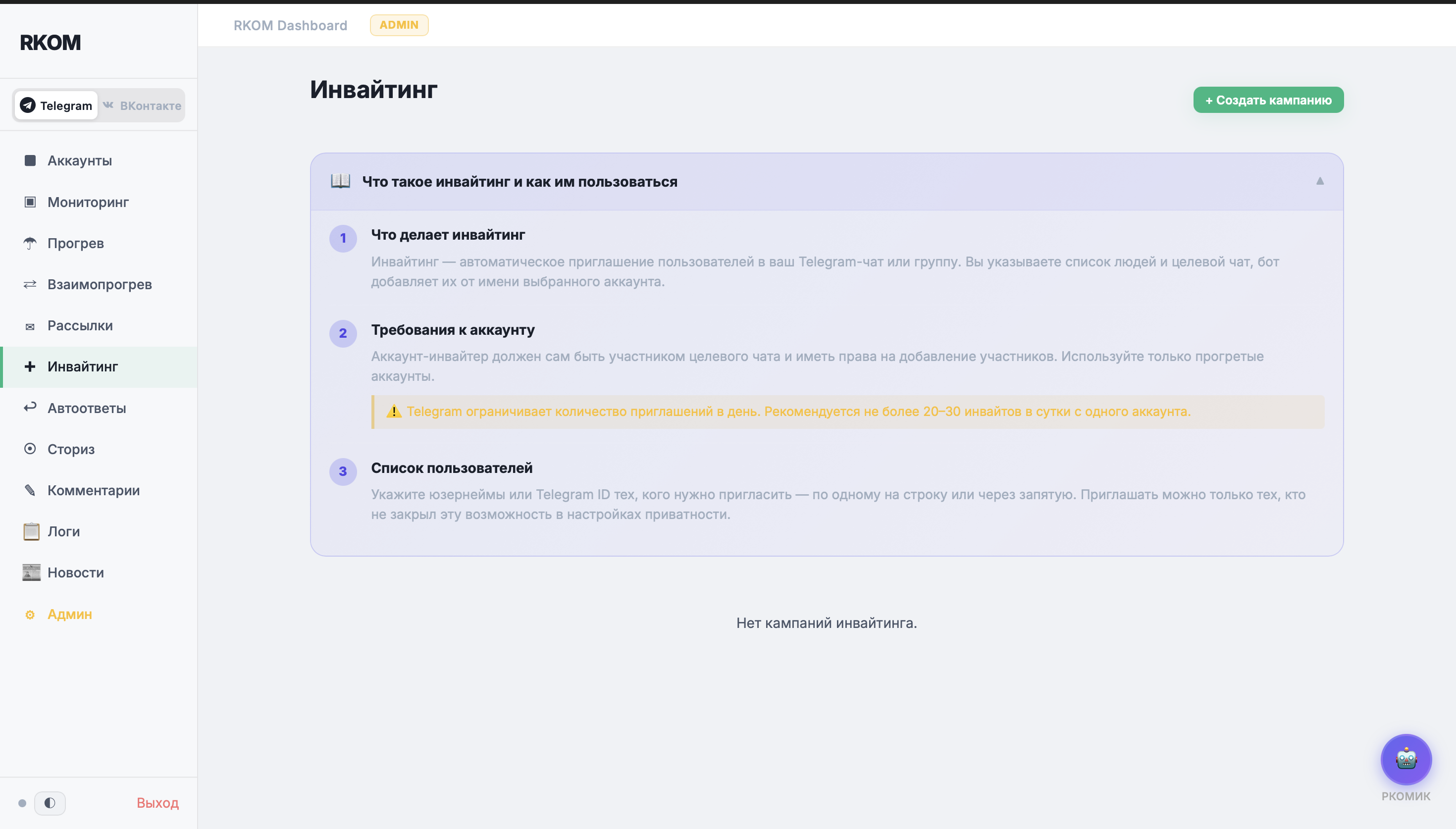
Task: Click the Комментарии pencil icon
Action: (x=30, y=490)
